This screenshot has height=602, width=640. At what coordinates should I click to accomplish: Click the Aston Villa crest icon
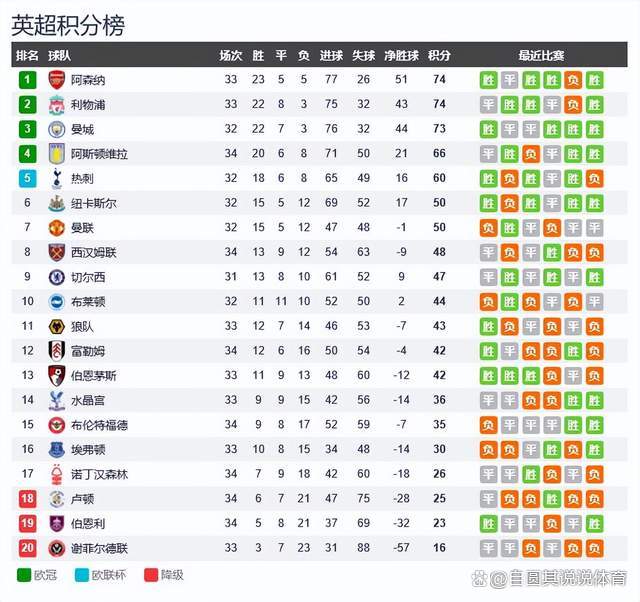pyautogui.click(x=57, y=153)
